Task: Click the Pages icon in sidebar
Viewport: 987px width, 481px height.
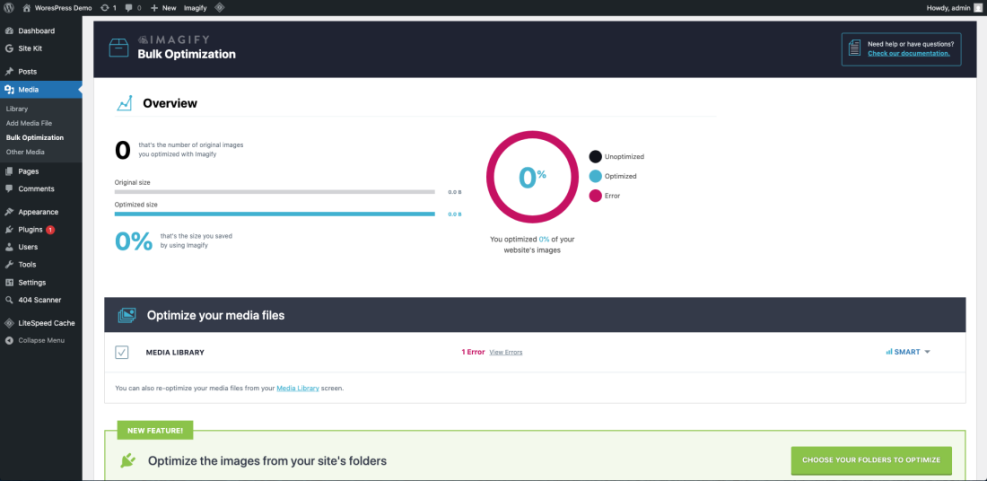Action: [x=9, y=171]
